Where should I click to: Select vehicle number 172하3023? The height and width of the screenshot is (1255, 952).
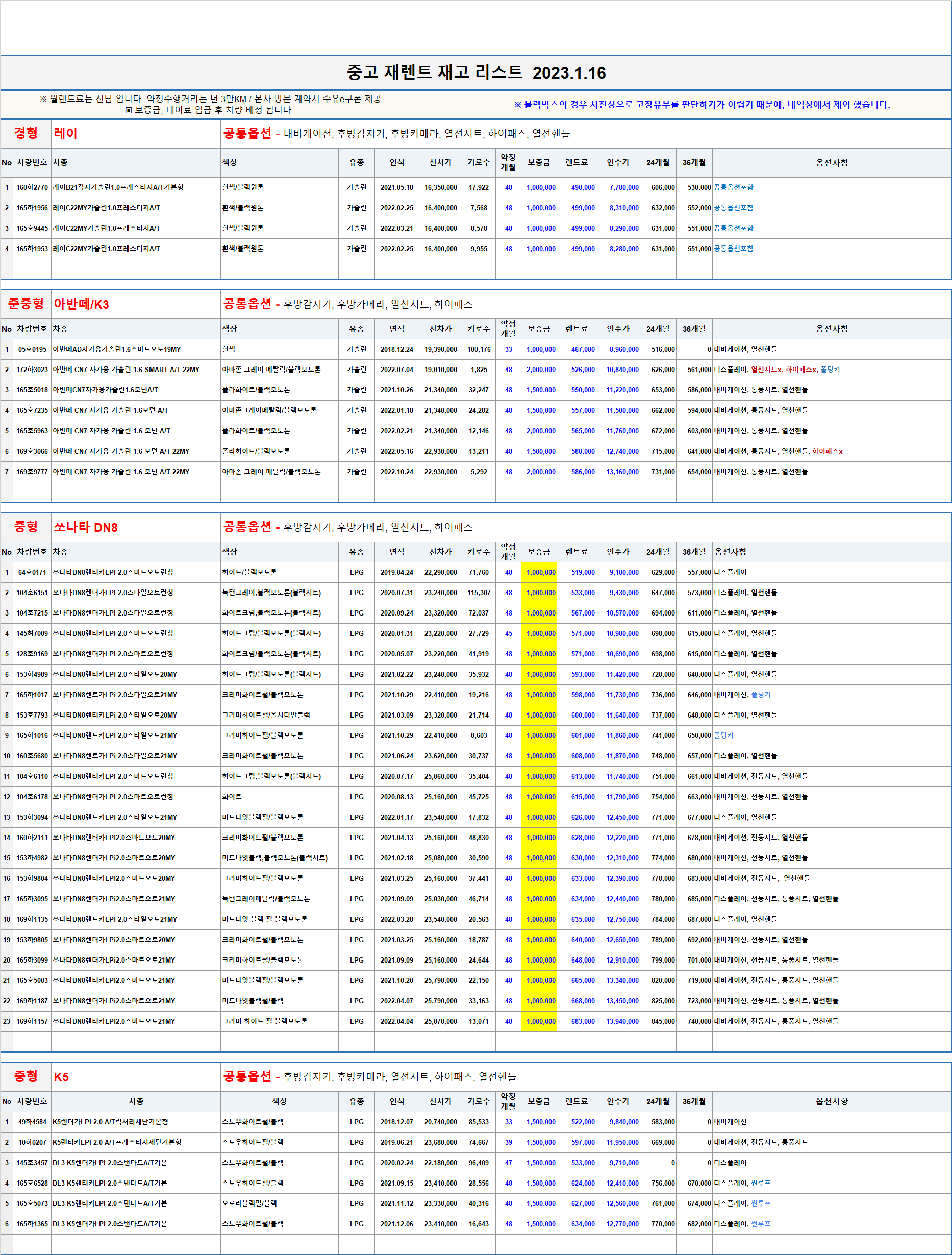point(32,370)
